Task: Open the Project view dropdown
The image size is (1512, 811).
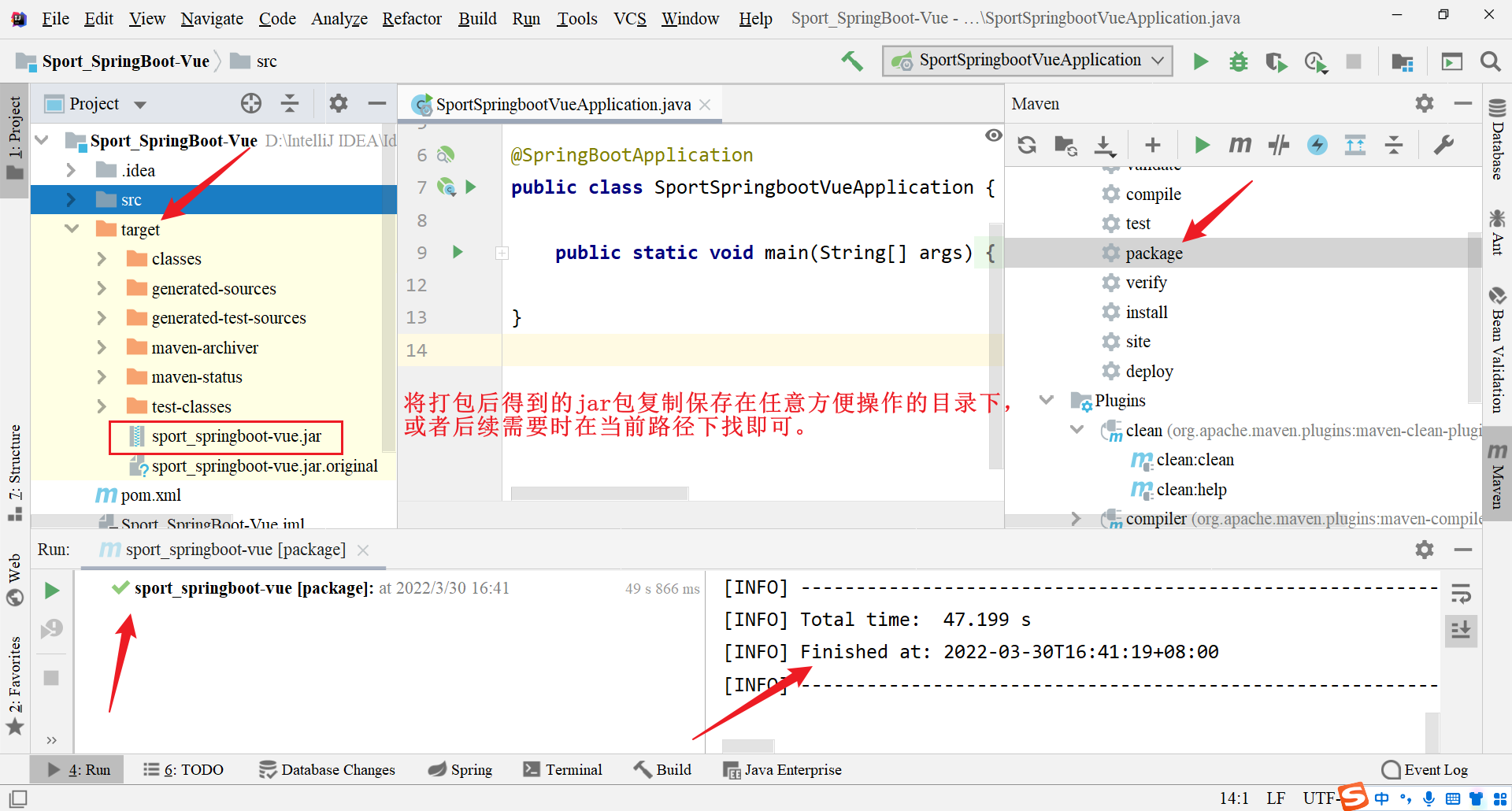Action: [140, 105]
